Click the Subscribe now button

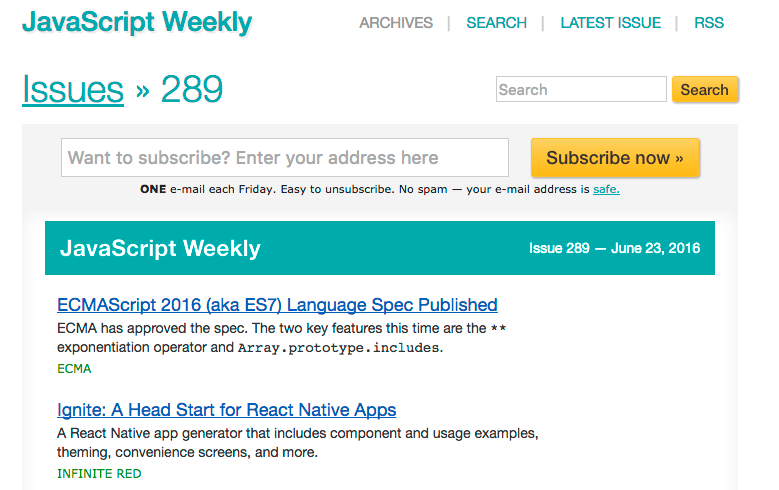click(x=615, y=158)
